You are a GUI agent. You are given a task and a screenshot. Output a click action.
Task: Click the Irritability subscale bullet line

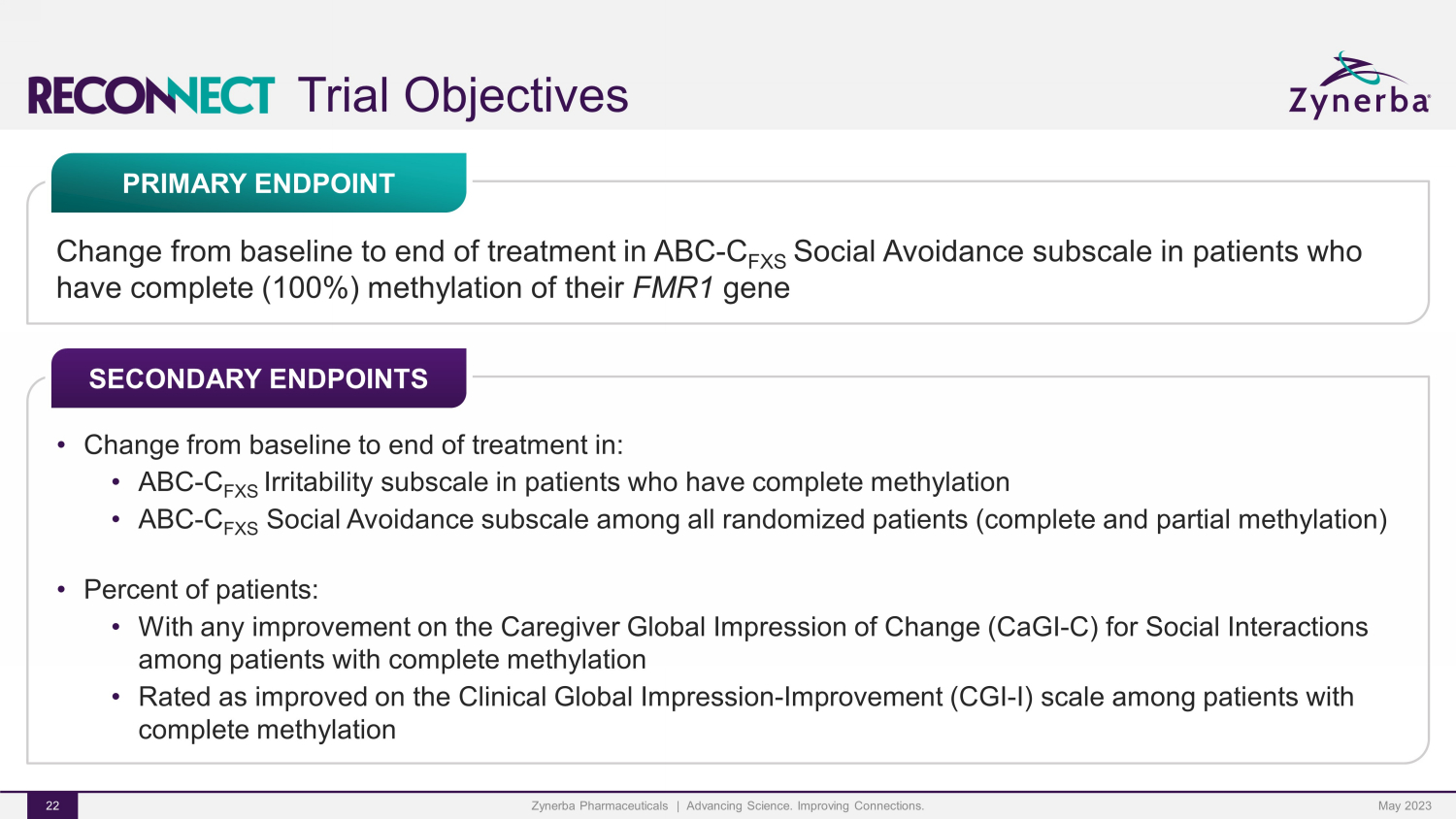[x=573, y=482]
